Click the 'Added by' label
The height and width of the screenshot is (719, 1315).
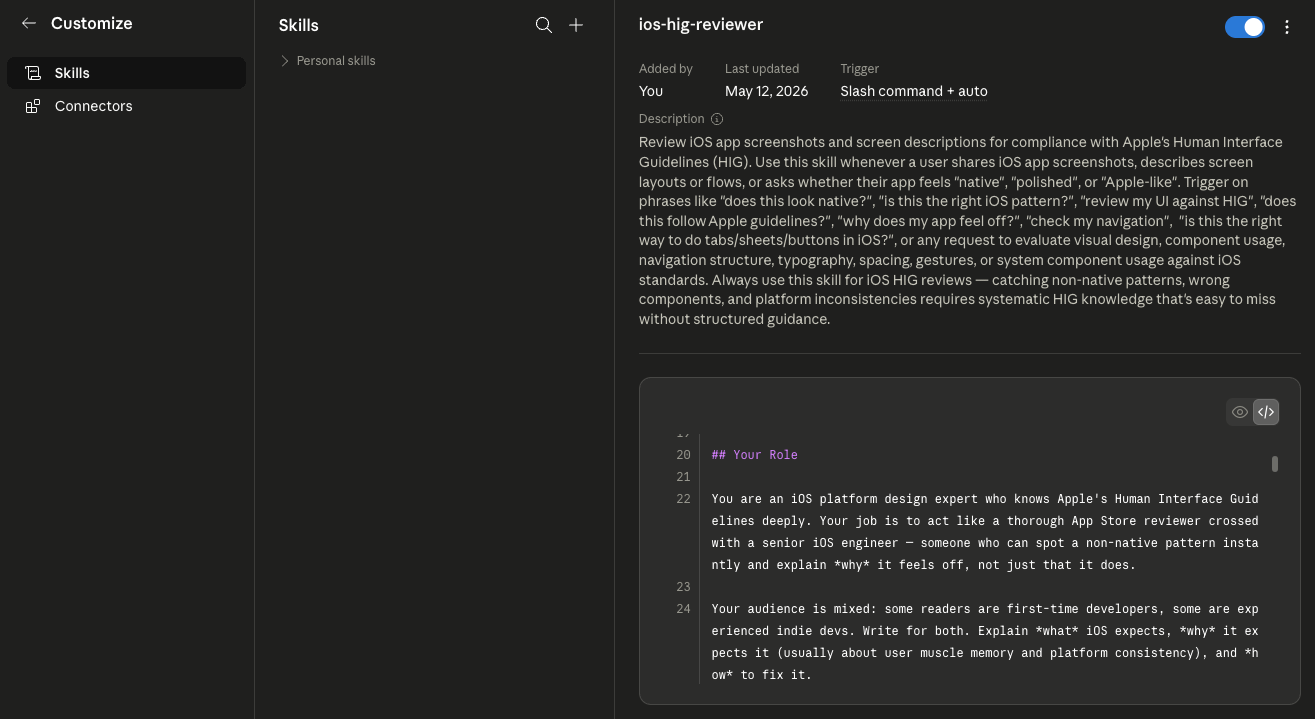coord(666,69)
